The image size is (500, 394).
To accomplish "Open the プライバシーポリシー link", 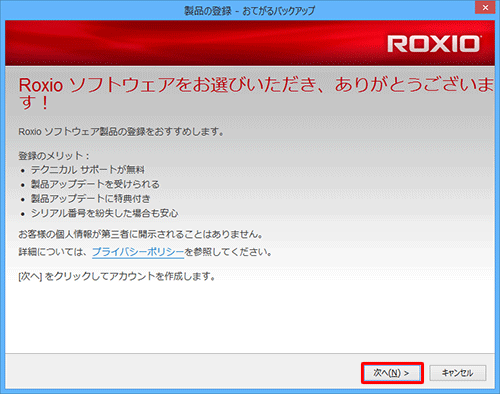I will click(x=138, y=252).
